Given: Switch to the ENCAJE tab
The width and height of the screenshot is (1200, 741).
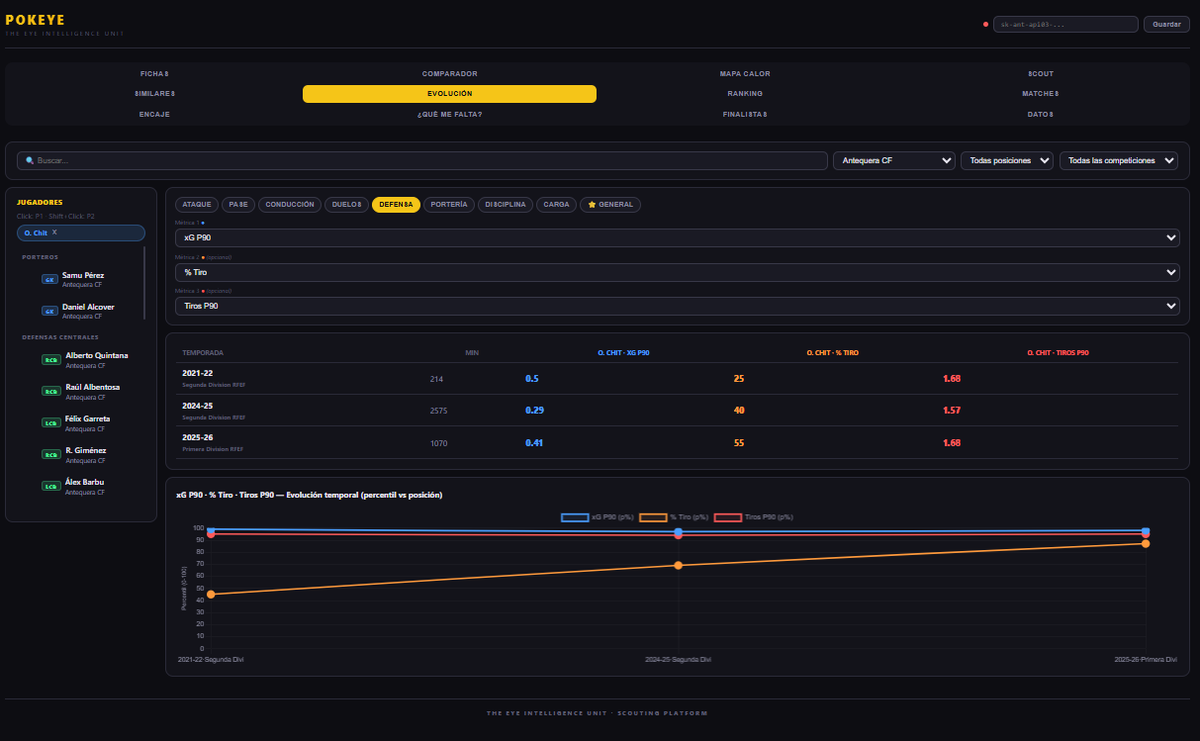Looking at the screenshot, I should (154, 114).
